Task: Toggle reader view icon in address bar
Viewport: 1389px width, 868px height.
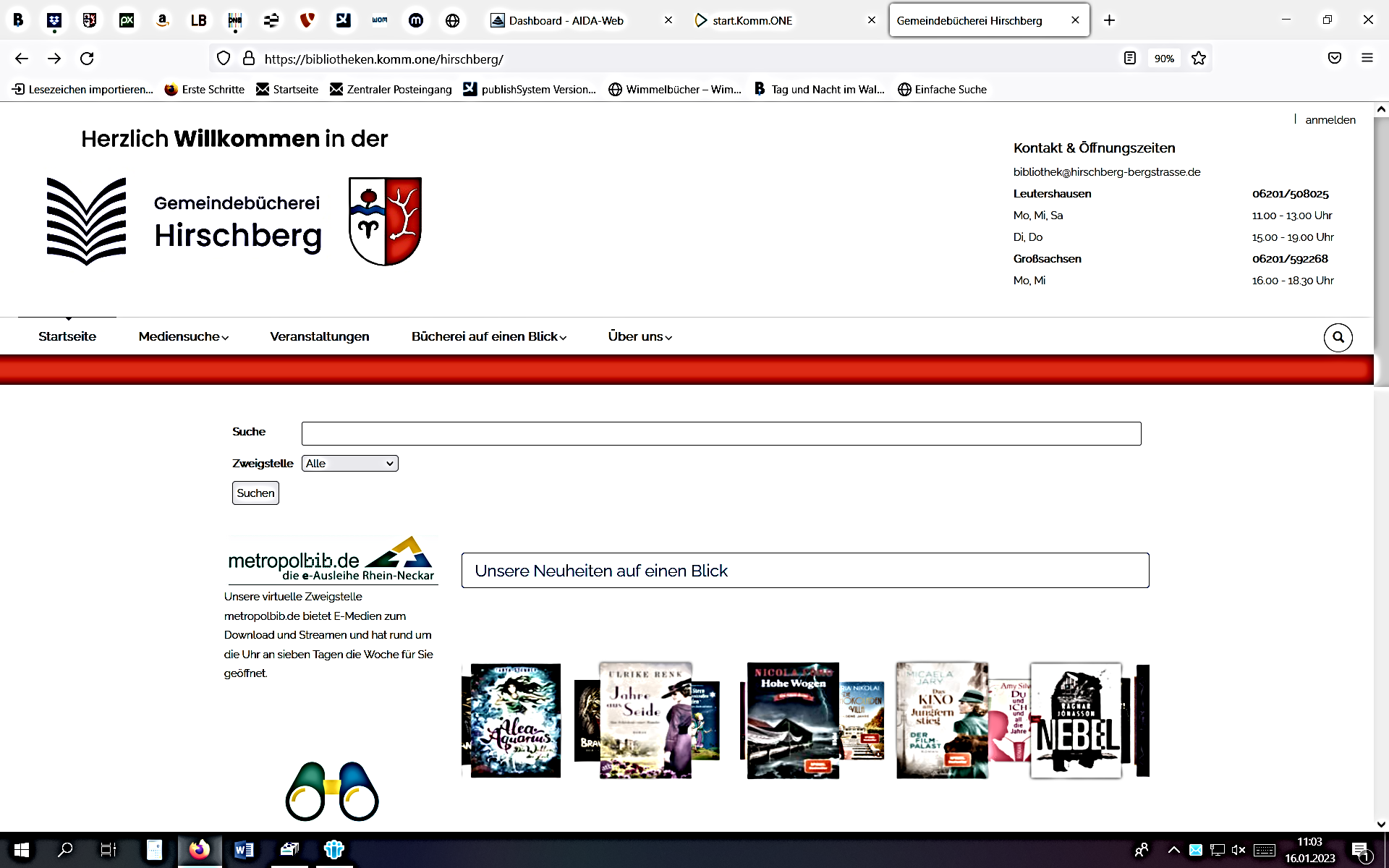Action: click(x=1130, y=59)
